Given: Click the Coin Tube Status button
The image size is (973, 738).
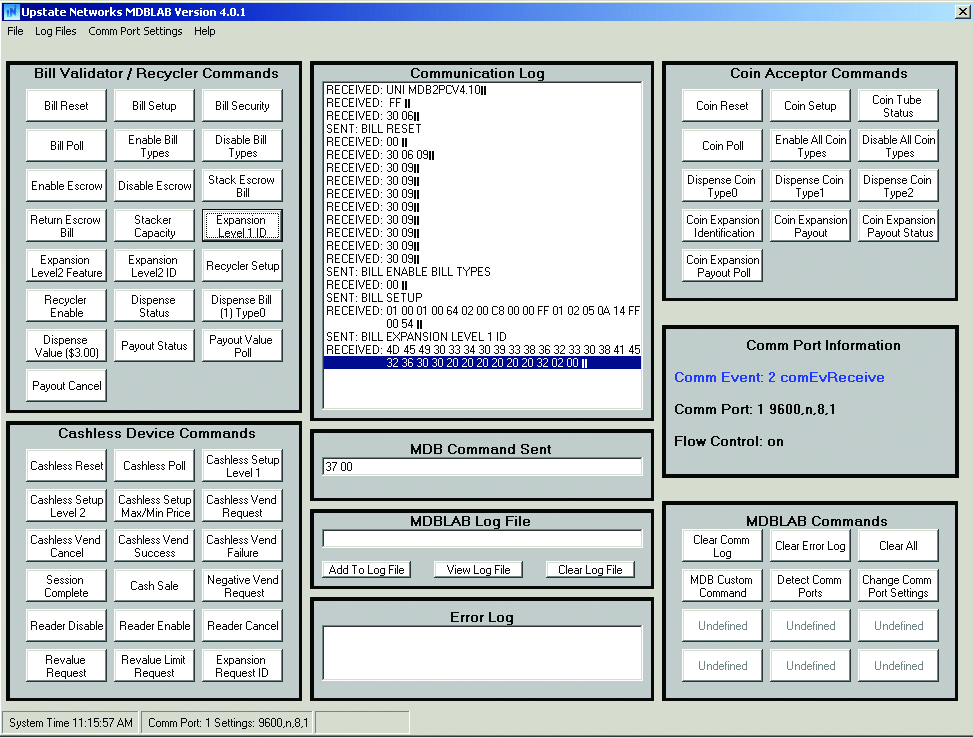Looking at the screenshot, I should click(x=898, y=106).
